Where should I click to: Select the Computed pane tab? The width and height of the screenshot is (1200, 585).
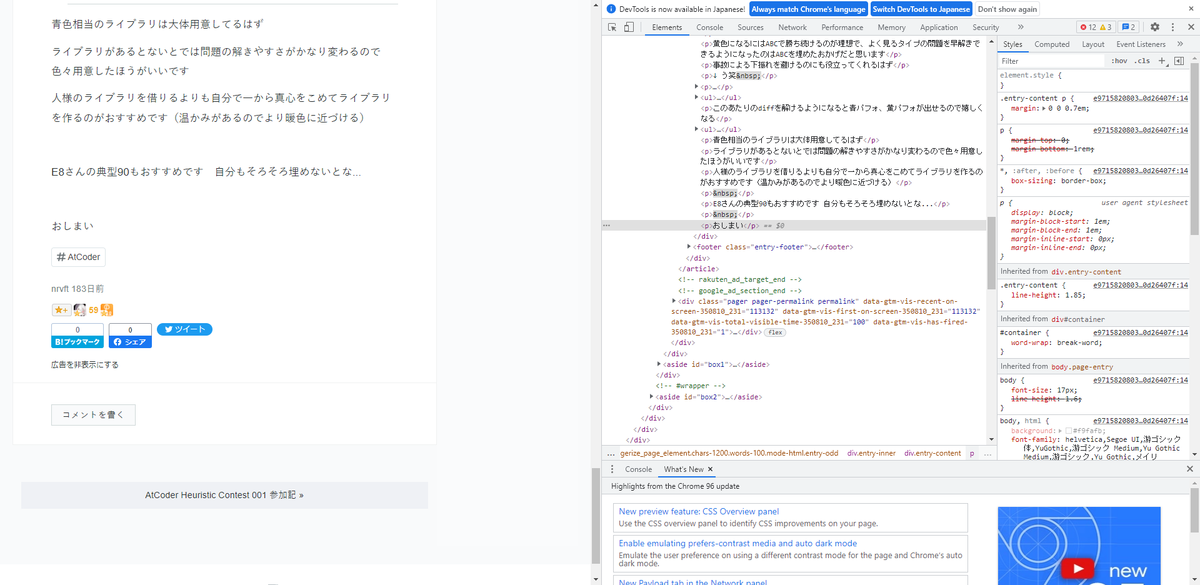tap(1052, 44)
